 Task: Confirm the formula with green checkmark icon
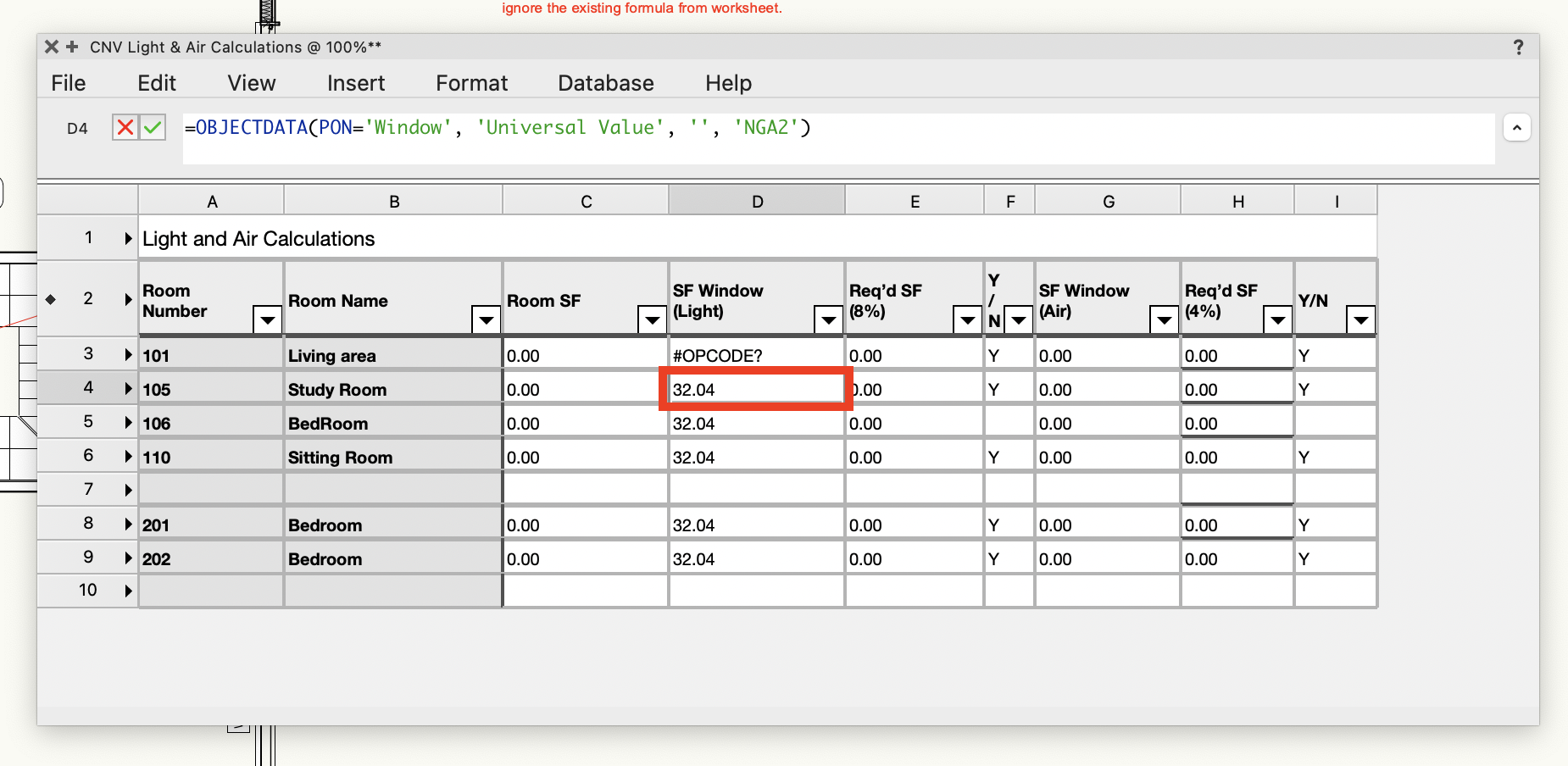(x=153, y=127)
